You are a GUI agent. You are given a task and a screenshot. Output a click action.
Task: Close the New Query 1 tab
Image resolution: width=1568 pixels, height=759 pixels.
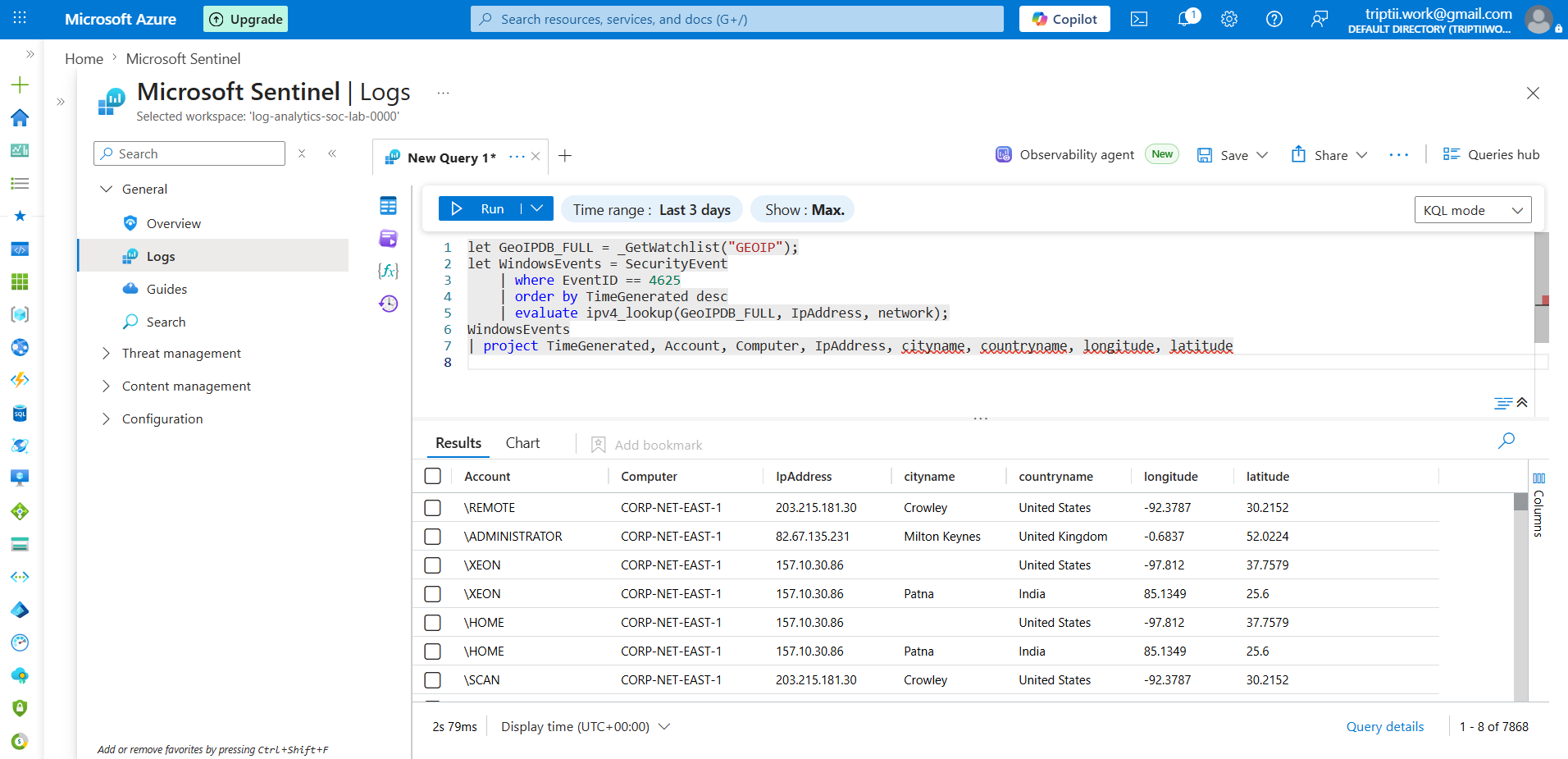pos(536,157)
